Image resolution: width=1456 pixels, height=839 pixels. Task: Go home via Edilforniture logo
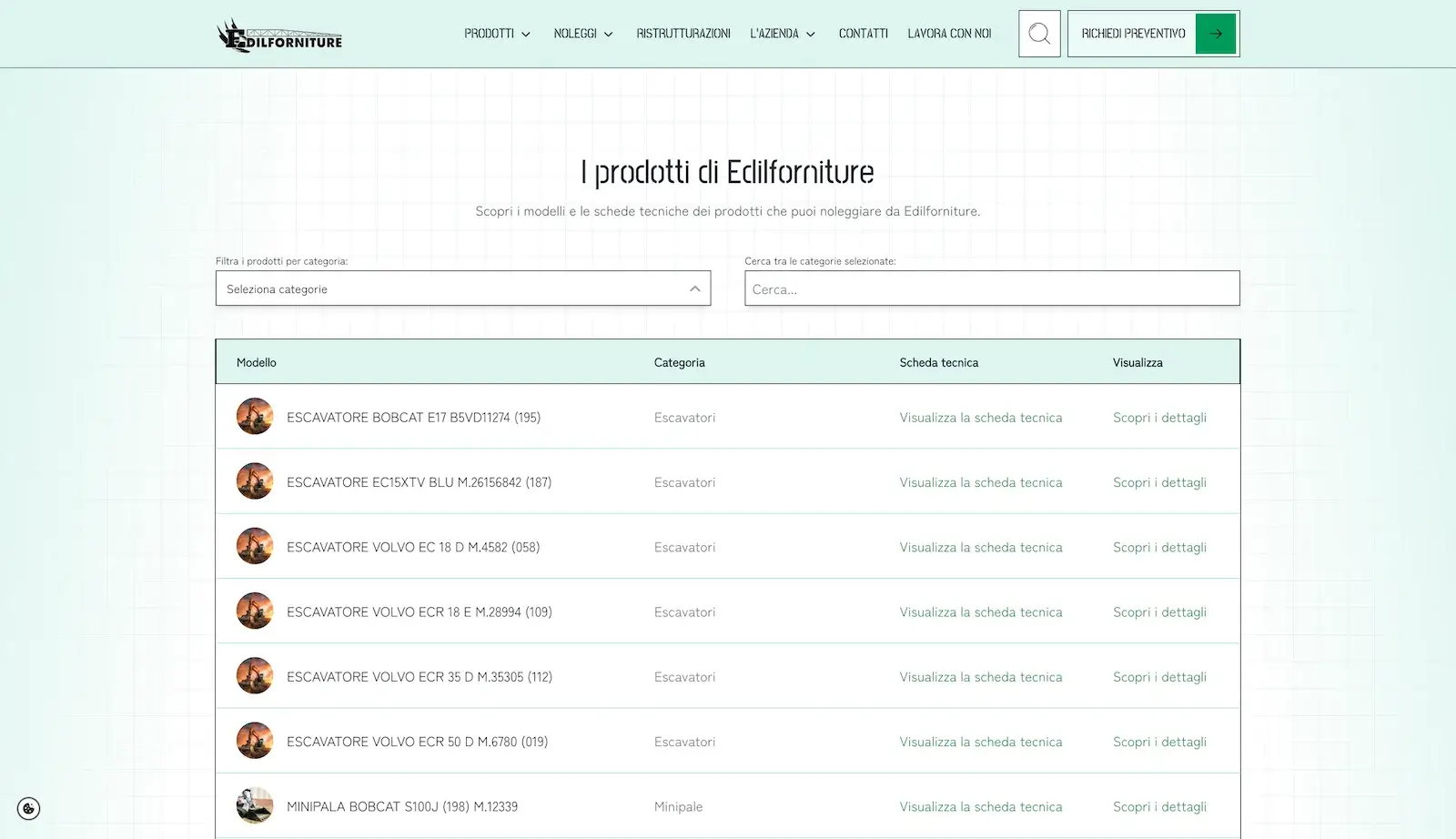279,35
